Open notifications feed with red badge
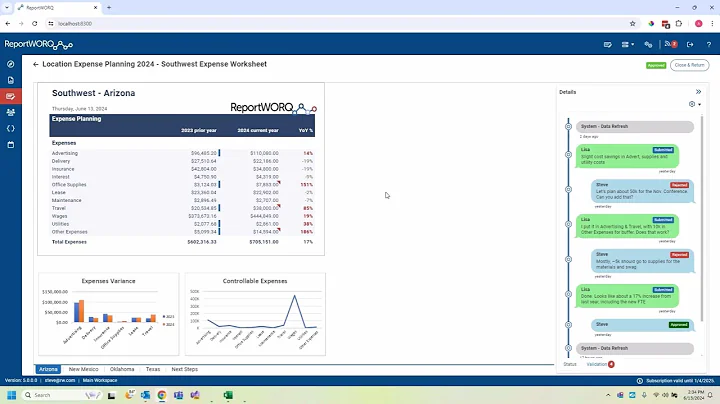720x404 pixels. [x=671, y=44]
